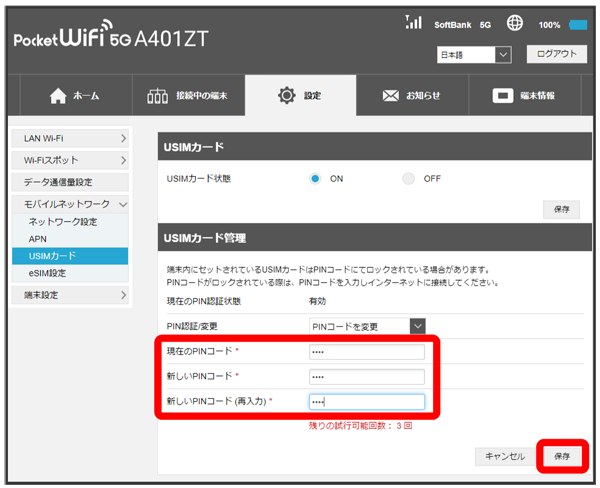Click the 現在のPINコード input field

[367, 351]
